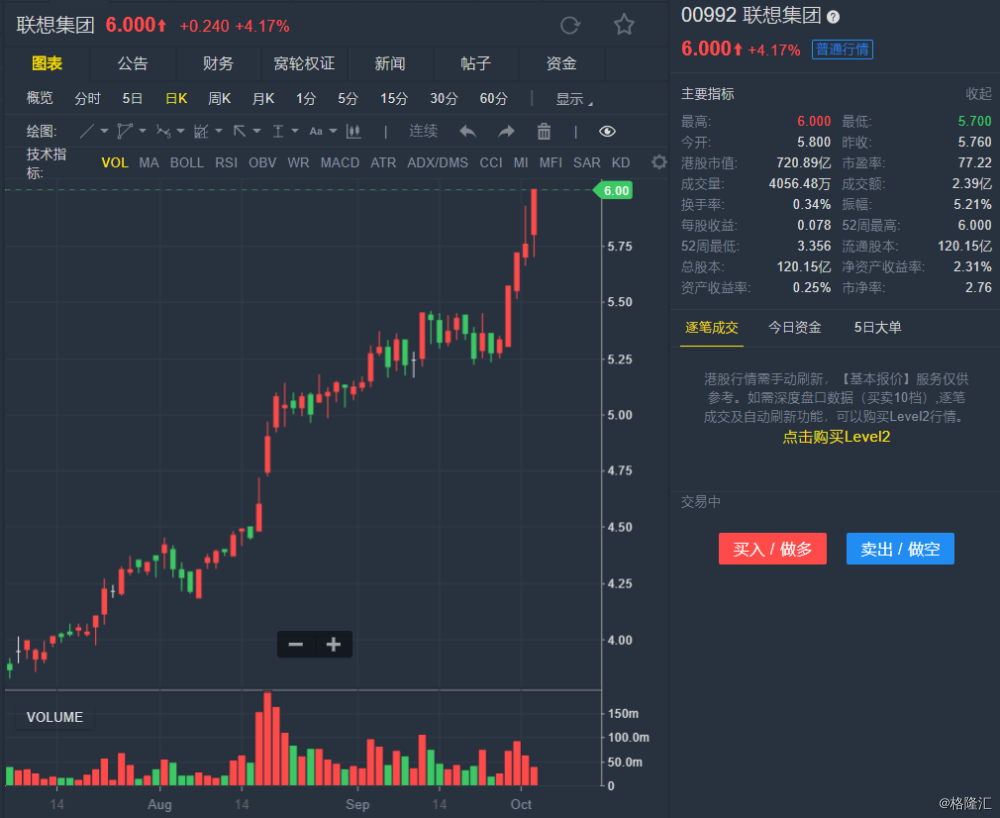The height and width of the screenshot is (818, 1000).
Task: Select the Aa text annotation tool
Action: coord(316,131)
